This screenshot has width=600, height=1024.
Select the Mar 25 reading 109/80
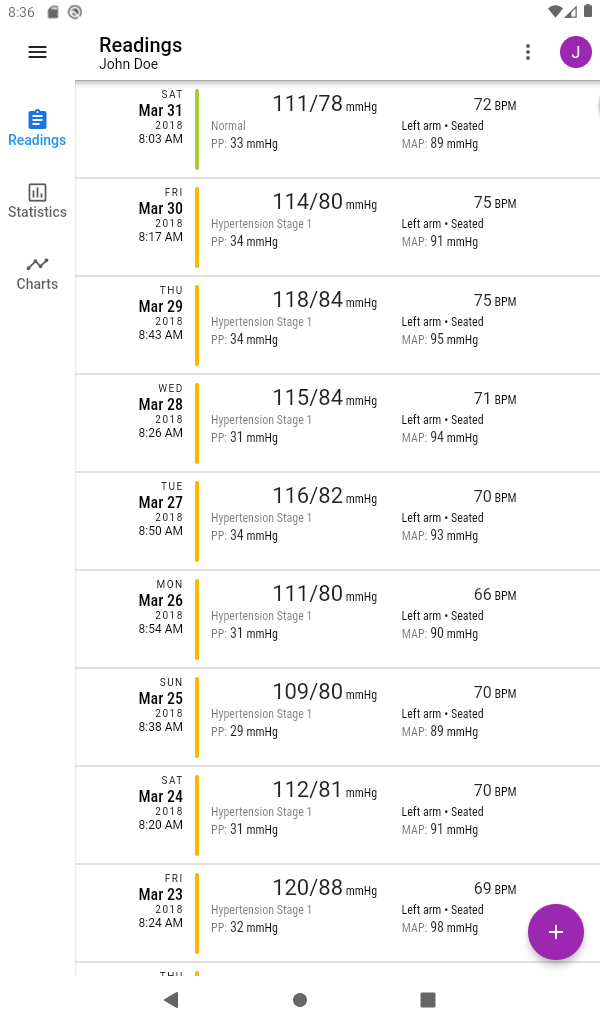tap(338, 717)
